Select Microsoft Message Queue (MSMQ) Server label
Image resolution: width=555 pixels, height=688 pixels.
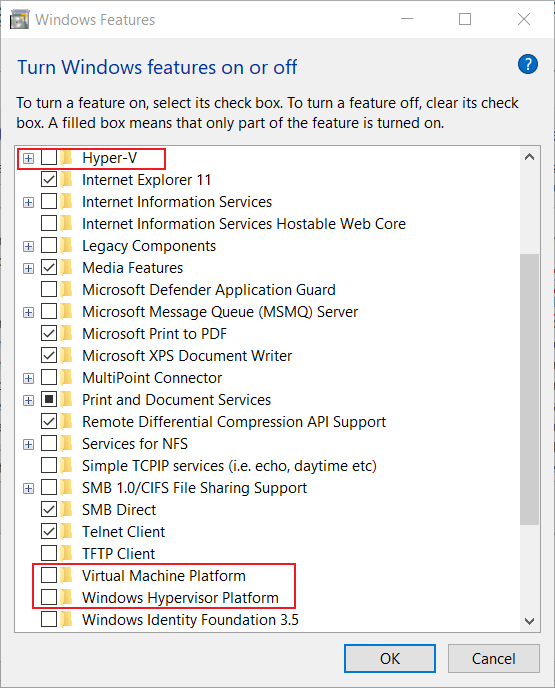coord(220,312)
